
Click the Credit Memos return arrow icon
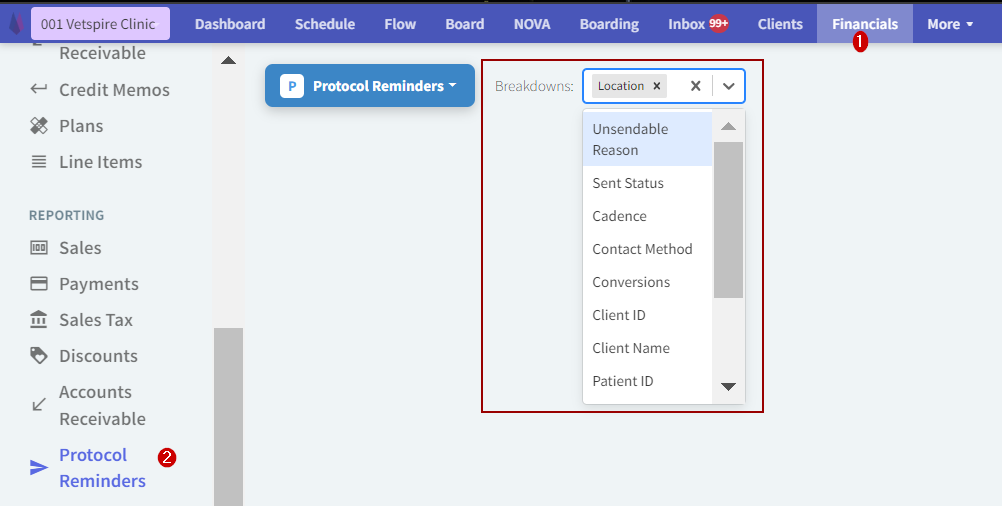[39, 90]
